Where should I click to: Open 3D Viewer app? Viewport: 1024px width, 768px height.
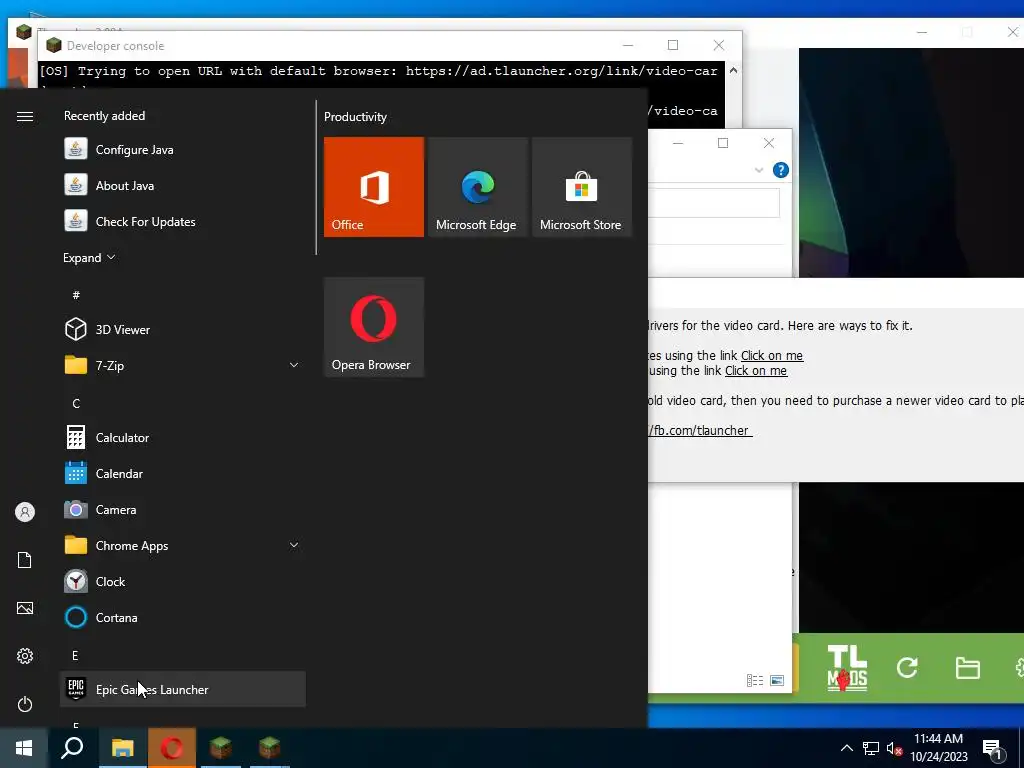[x=183, y=329]
